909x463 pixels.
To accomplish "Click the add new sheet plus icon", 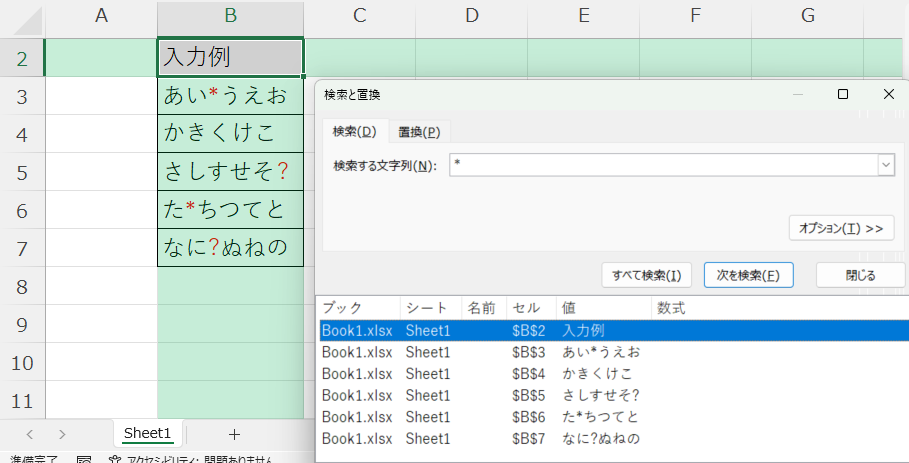I will click(x=234, y=434).
